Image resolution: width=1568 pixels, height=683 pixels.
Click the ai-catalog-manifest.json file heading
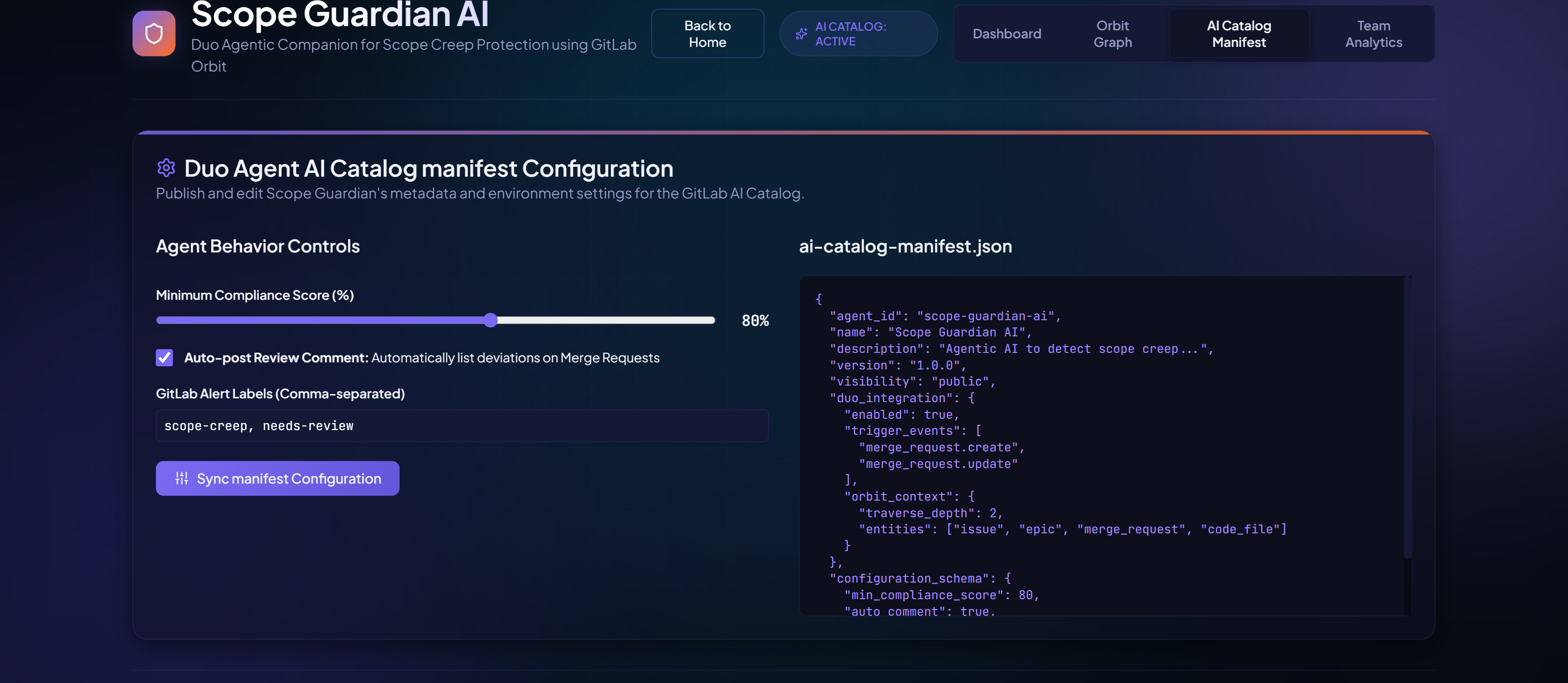(905, 246)
